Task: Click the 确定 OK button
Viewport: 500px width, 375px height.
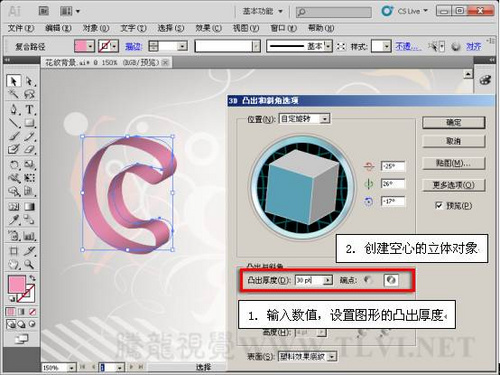Action: point(453,123)
